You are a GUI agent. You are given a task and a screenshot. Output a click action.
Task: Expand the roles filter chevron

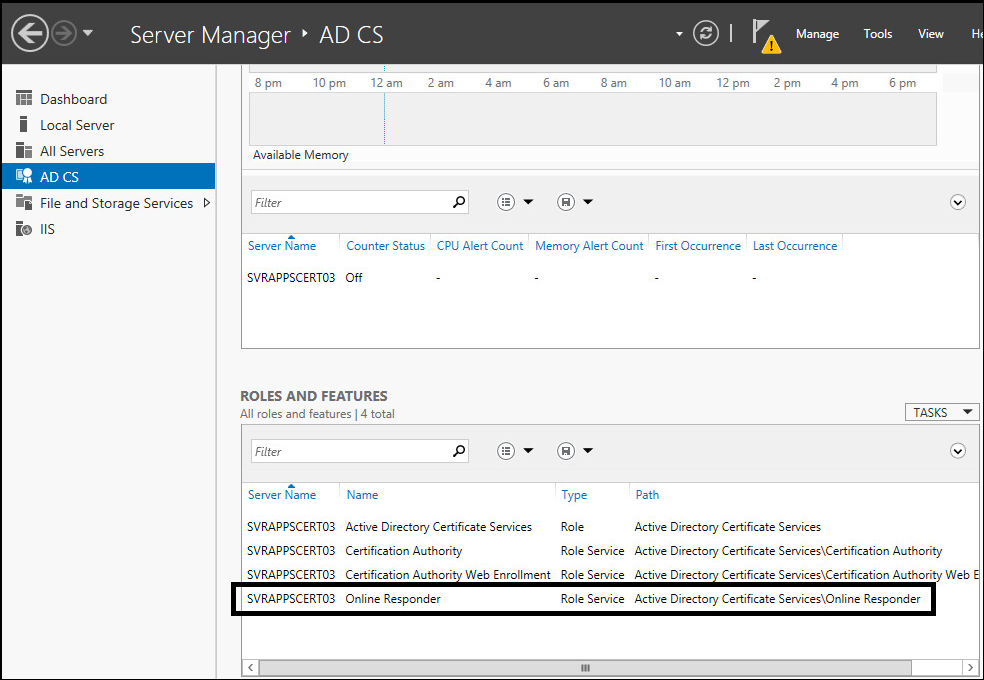point(958,451)
